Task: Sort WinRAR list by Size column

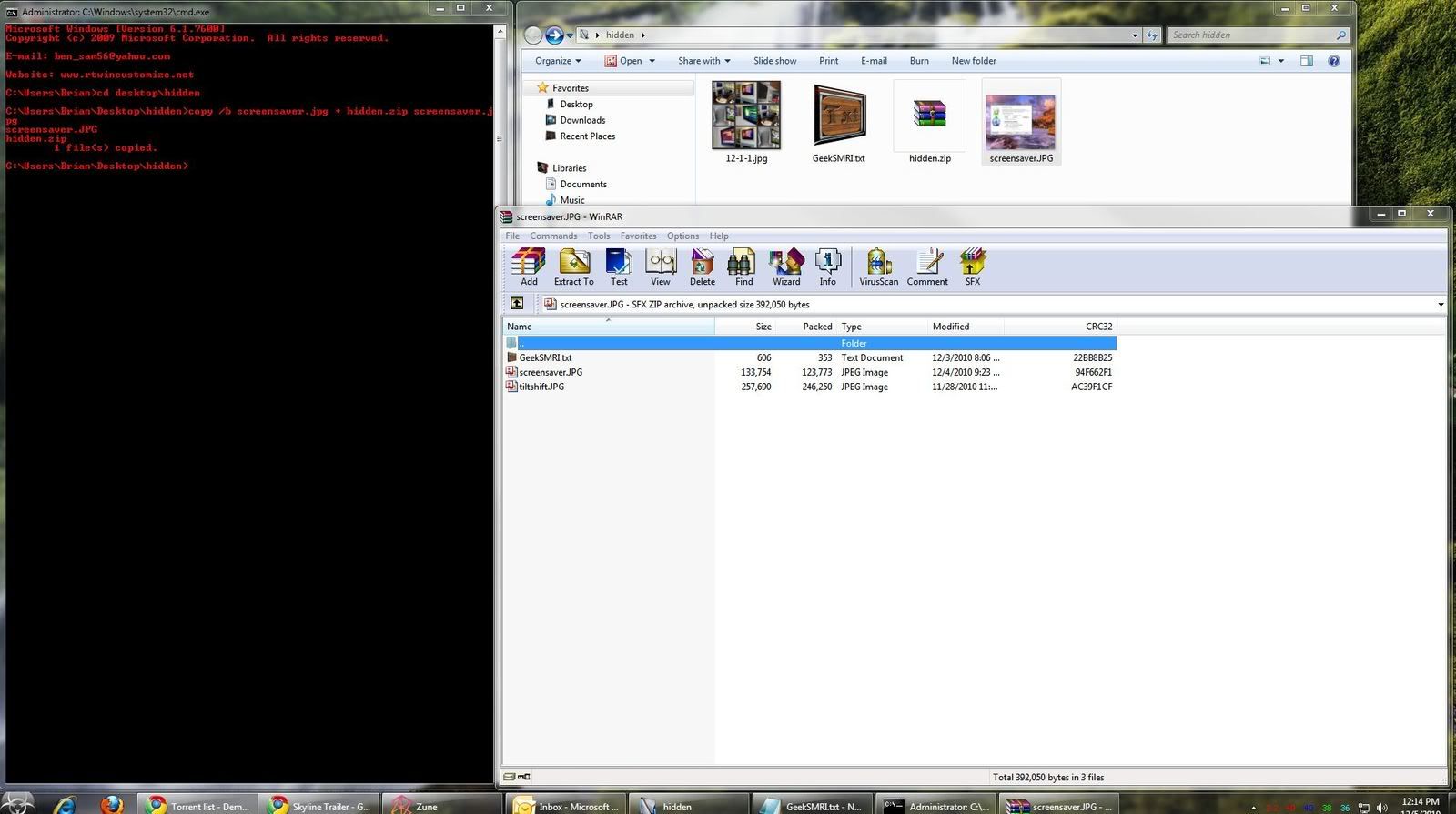Action: [x=744, y=327]
